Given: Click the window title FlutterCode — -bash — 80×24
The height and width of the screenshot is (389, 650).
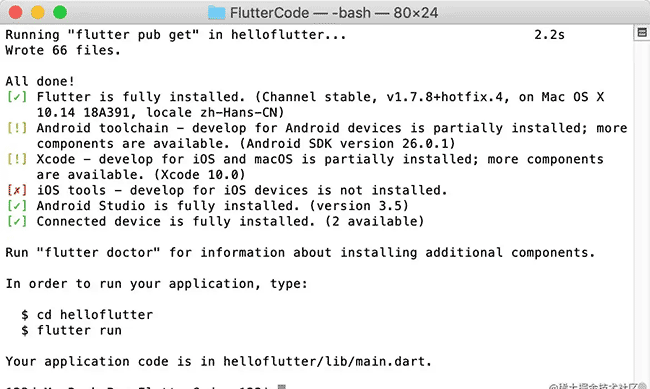Looking at the screenshot, I should click(x=334, y=13).
